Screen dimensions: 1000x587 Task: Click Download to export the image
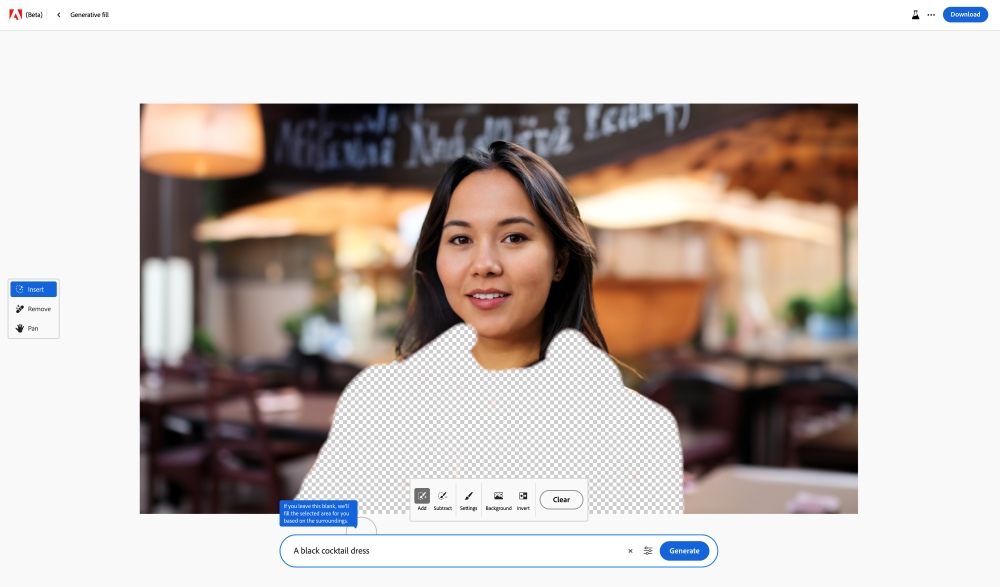tap(964, 14)
